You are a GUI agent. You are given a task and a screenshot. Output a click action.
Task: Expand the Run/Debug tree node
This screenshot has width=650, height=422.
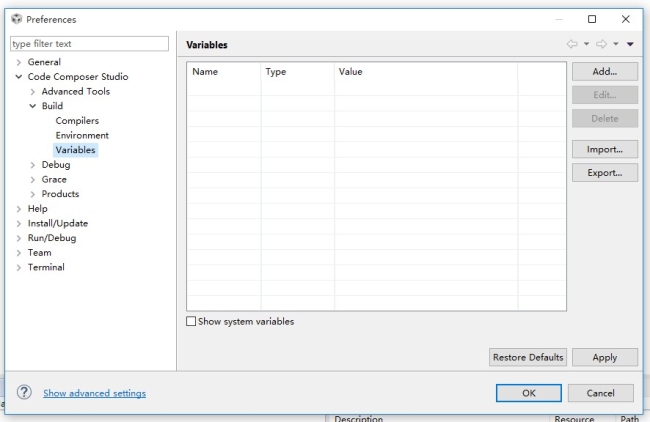19,238
